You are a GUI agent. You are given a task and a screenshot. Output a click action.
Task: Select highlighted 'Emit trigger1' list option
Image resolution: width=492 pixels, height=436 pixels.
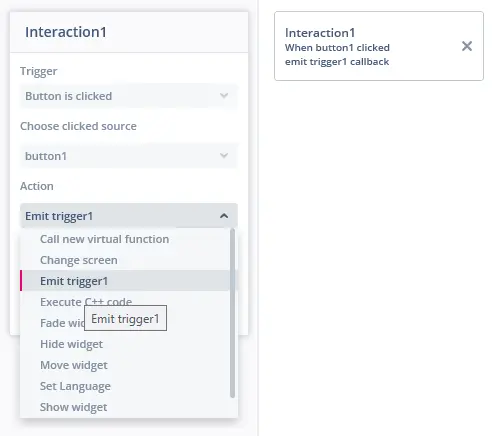tap(125, 281)
